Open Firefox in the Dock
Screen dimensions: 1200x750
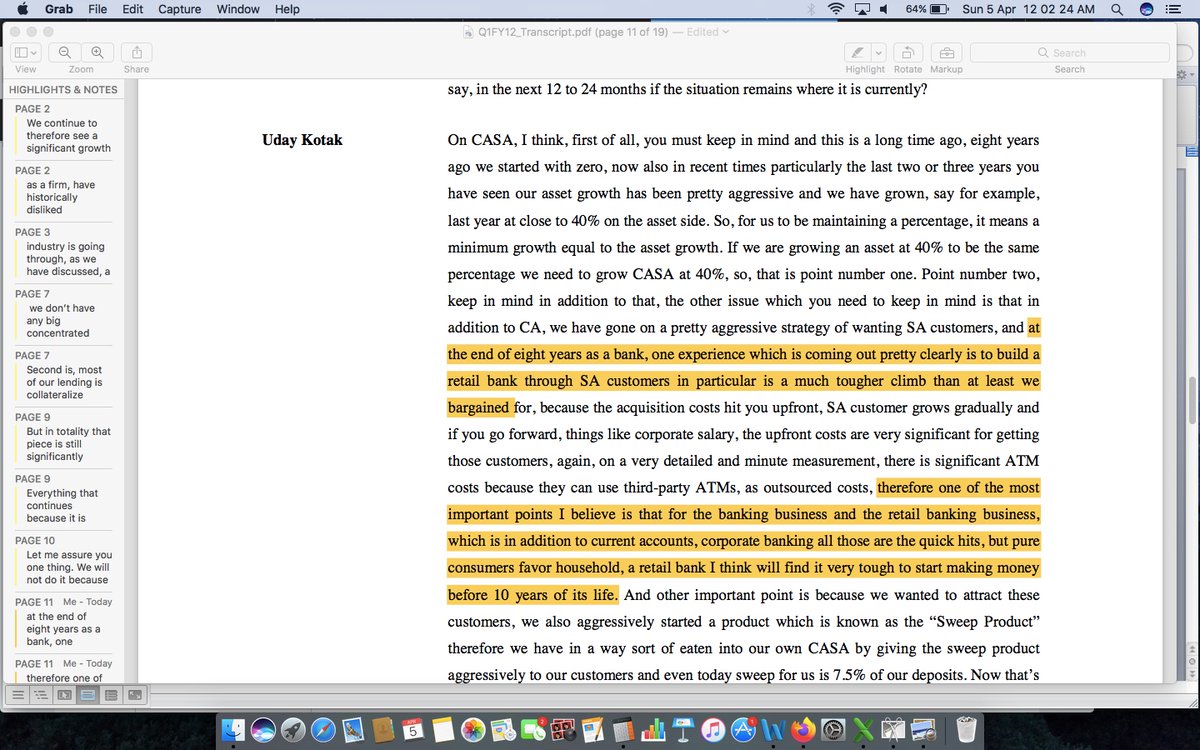click(804, 730)
